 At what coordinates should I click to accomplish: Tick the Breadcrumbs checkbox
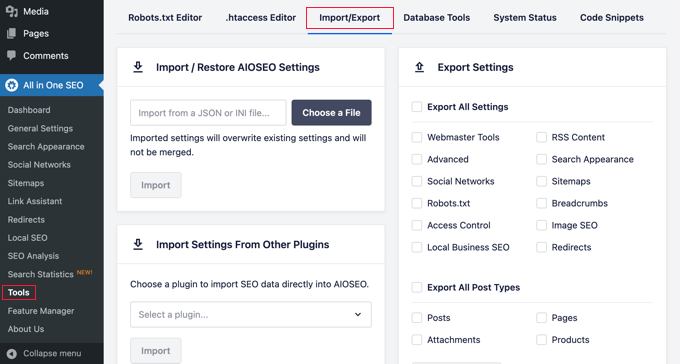pyautogui.click(x=541, y=203)
